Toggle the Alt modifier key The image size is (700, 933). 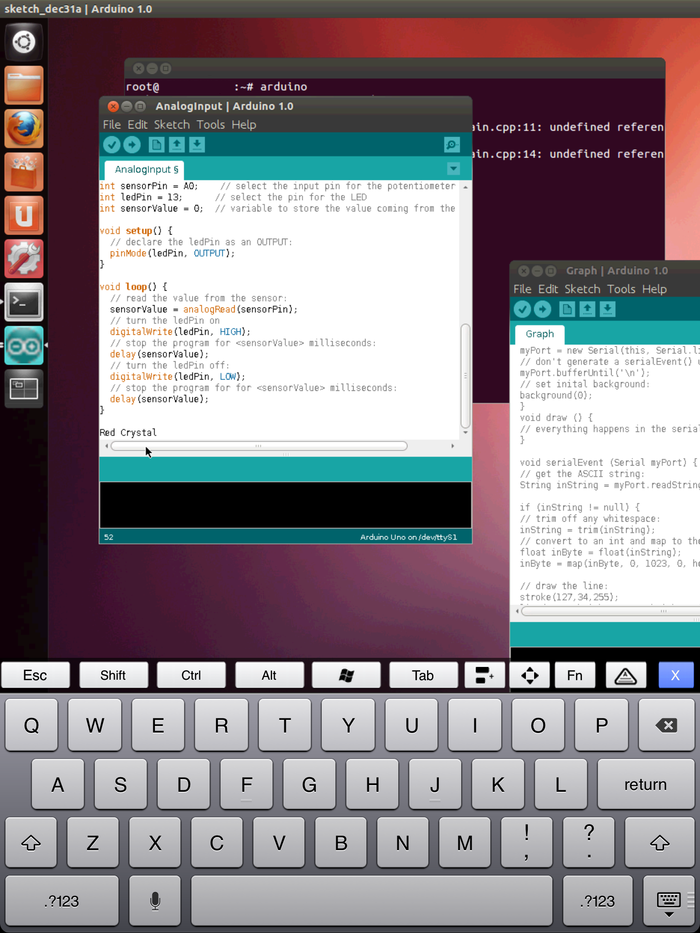tap(269, 675)
